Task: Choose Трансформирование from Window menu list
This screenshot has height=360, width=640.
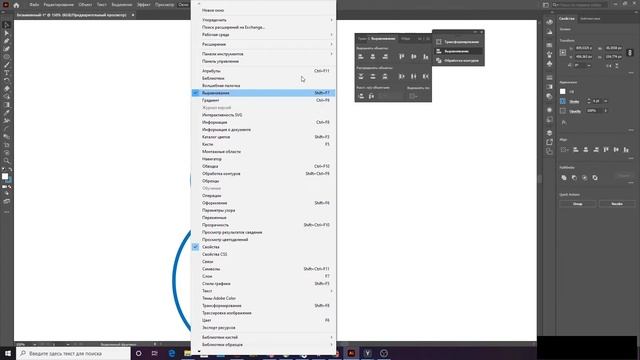Action: pos(263,306)
